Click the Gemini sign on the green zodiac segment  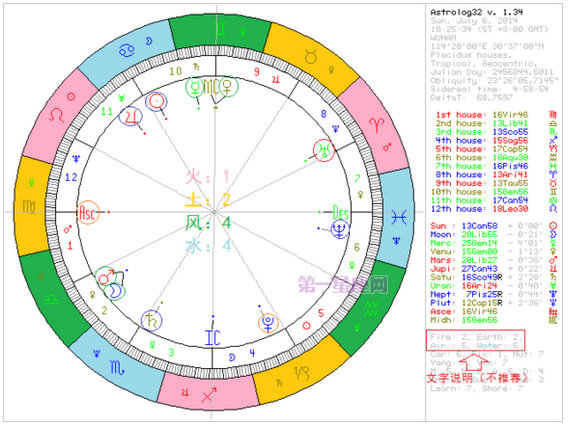coord(220,29)
